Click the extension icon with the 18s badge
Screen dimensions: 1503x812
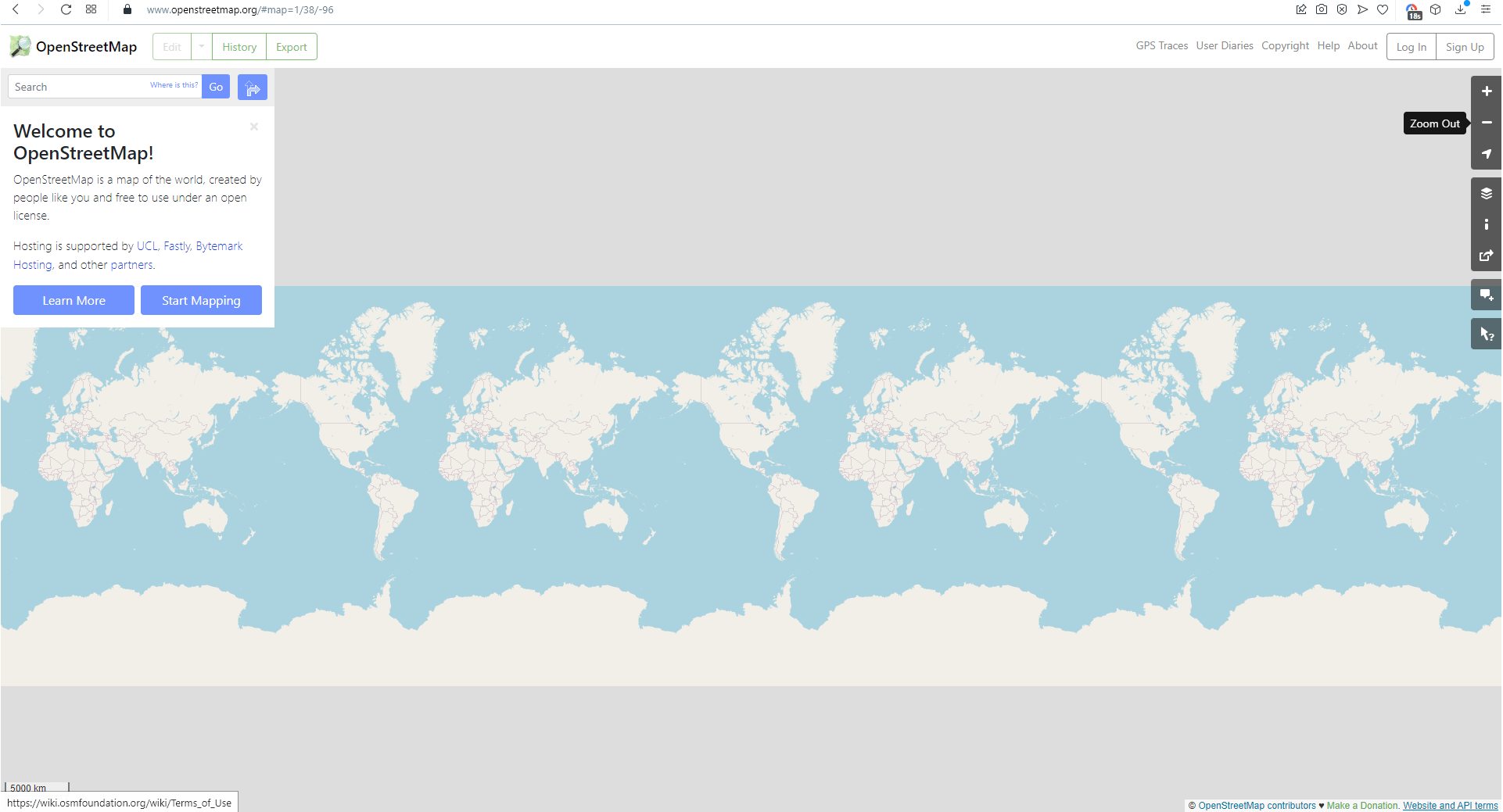[x=1413, y=11]
